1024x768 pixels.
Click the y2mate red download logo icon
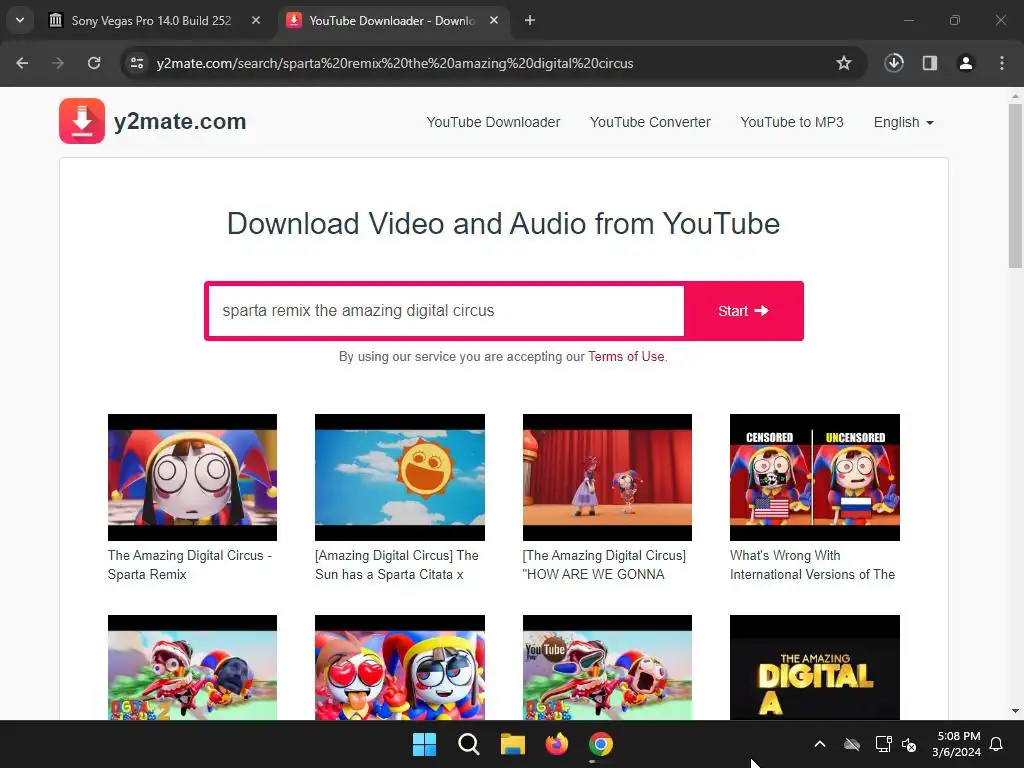click(x=82, y=121)
